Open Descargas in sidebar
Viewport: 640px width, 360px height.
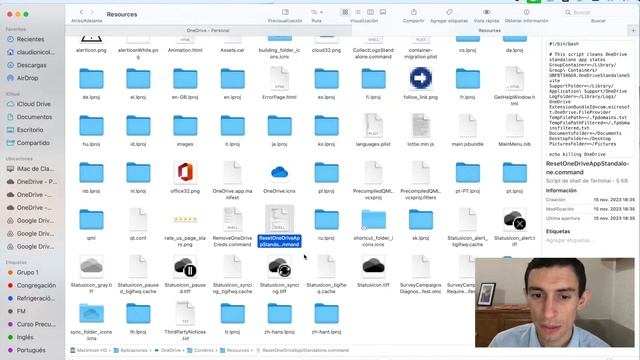click(x=31, y=65)
